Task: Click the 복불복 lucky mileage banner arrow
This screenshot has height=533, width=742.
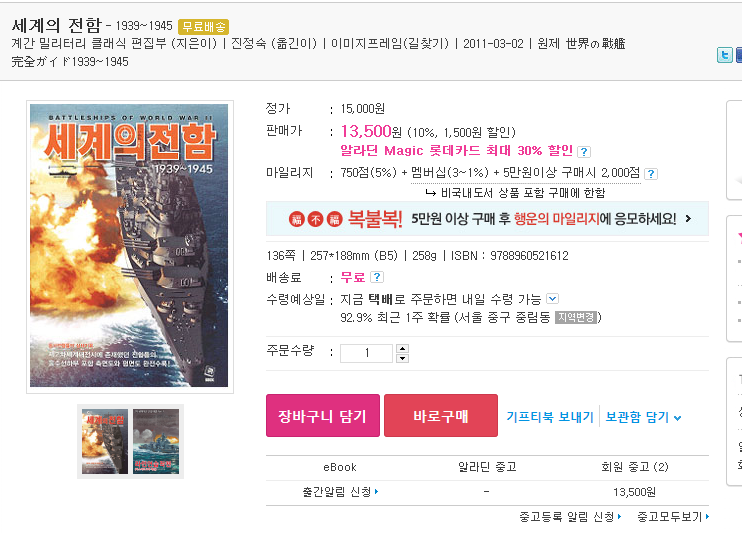Action: point(689,219)
